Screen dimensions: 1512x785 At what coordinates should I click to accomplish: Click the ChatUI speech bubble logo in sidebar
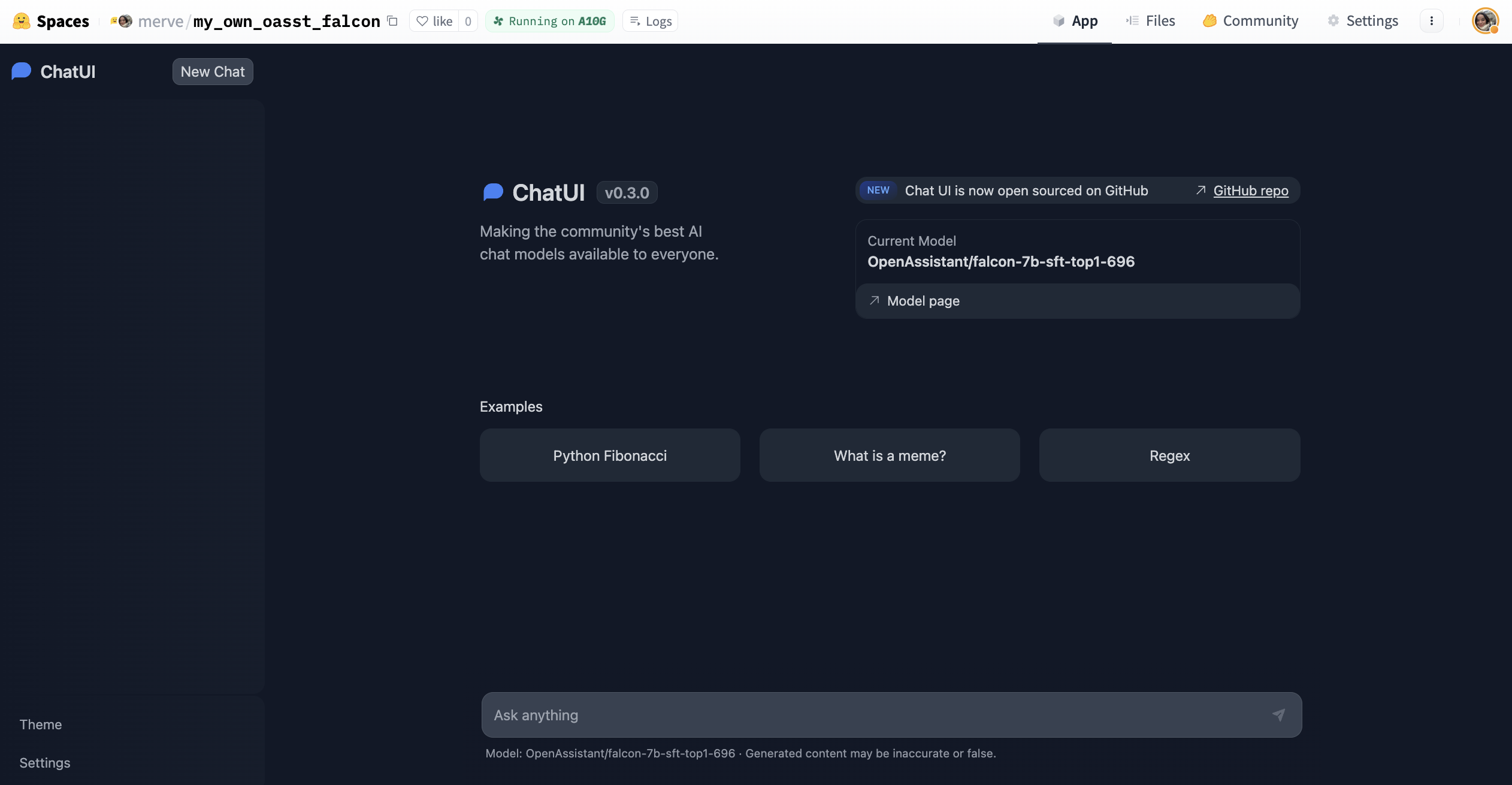[22, 71]
